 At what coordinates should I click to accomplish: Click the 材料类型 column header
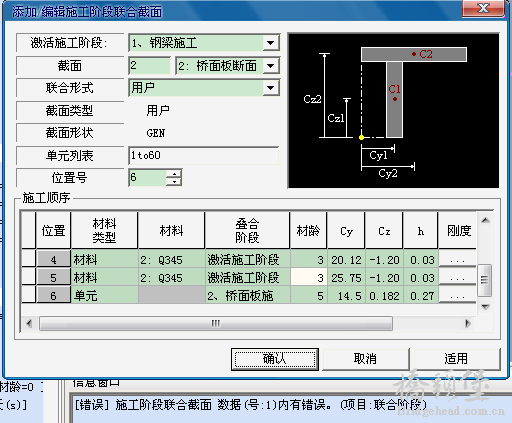[105, 230]
